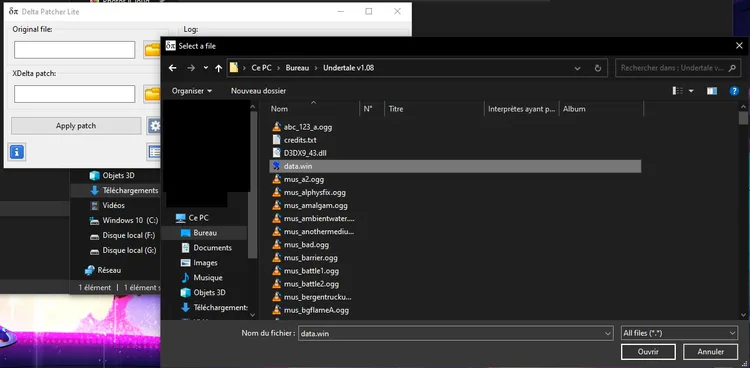Open the All files (*.*) filter dropdown
The height and width of the screenshot is (368, 750).
(x=679, y=334)
